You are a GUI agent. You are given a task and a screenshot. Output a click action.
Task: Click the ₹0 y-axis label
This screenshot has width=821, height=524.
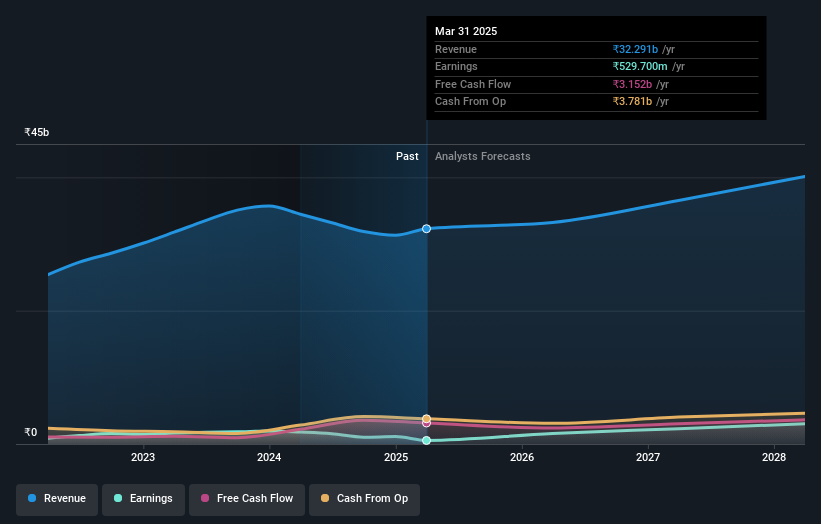pos(31,432)
